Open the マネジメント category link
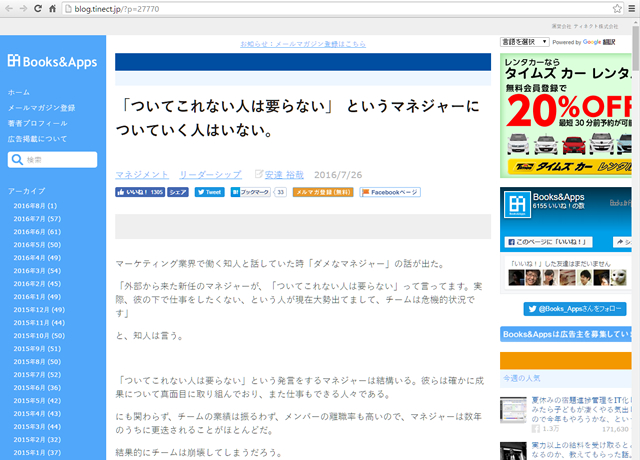The height and width of the screenshot is (460, 640). [x=142, y=174]
